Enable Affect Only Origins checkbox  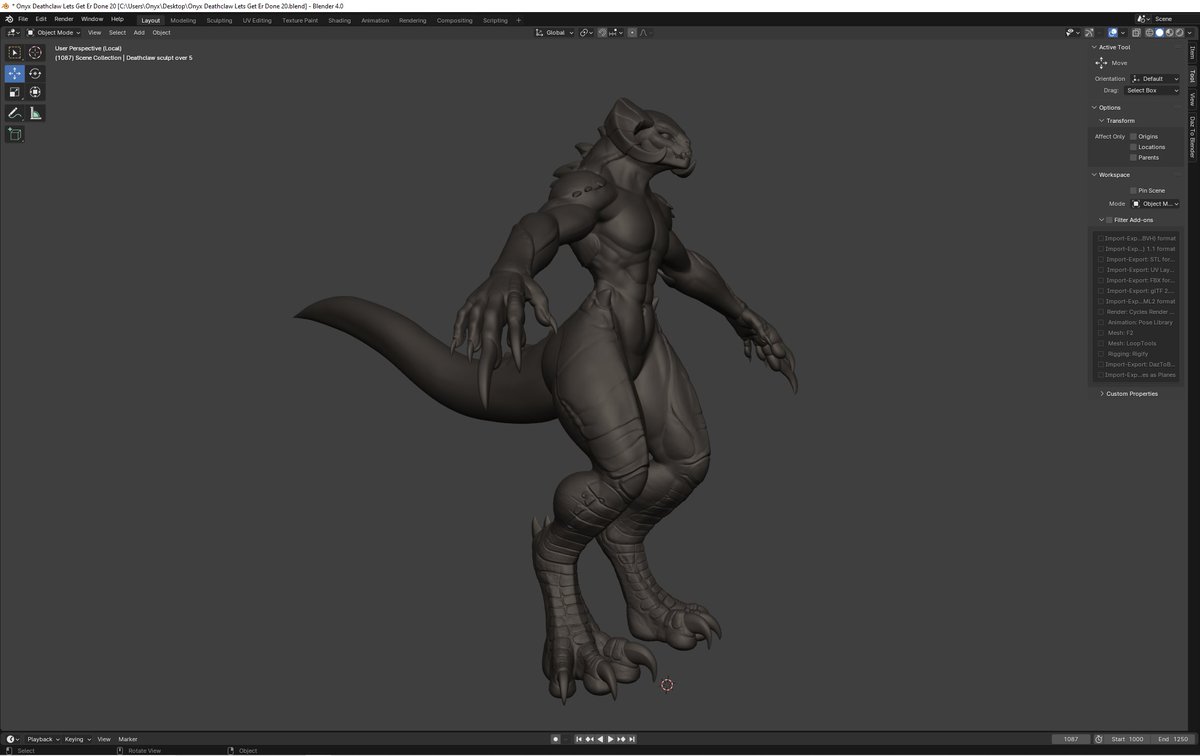[1133, 136]
